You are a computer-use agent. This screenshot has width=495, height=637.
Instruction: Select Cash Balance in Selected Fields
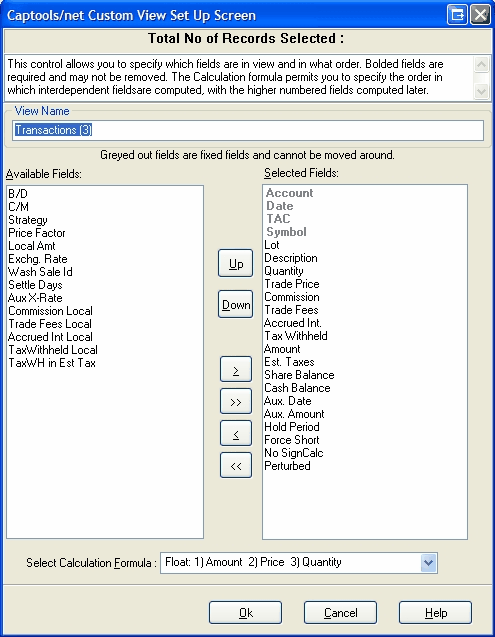(x=297, y=388)
